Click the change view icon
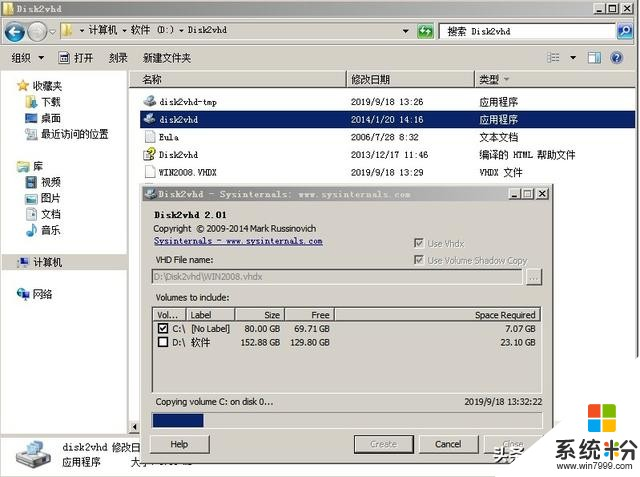The height and width of the screenshot is (477, 640). point(553,58)
